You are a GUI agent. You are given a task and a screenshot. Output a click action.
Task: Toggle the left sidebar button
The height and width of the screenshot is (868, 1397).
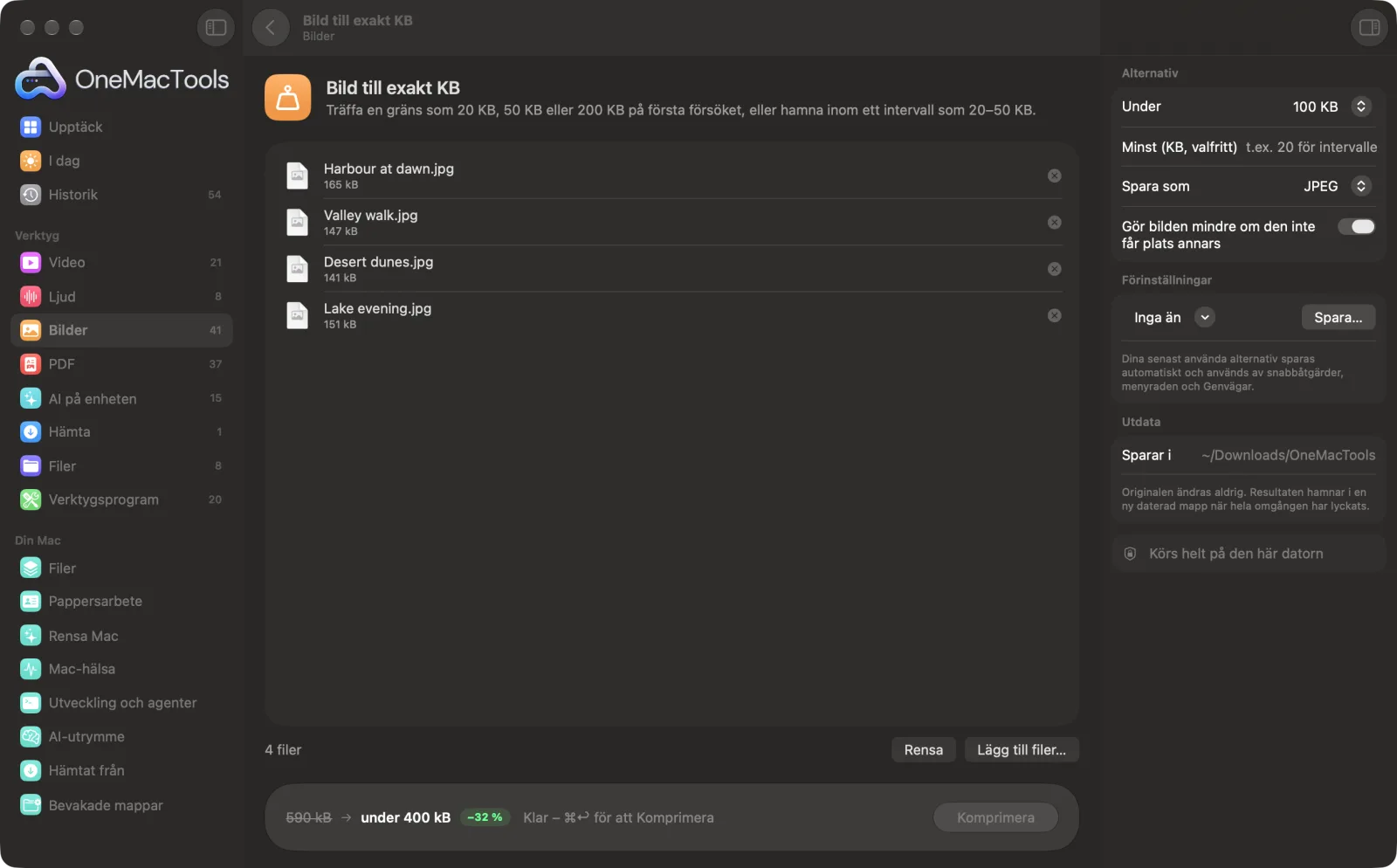[x=216, y=28]
